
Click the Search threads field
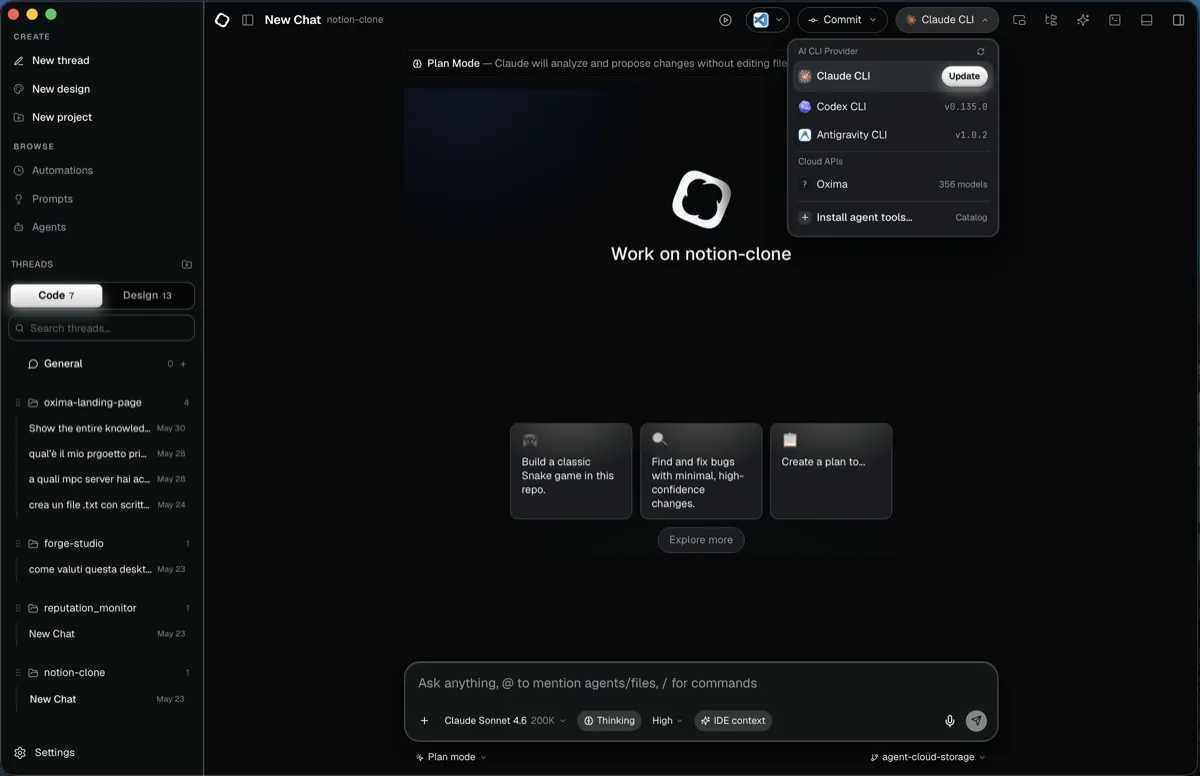pyautogui.click(x=101, y=328)
